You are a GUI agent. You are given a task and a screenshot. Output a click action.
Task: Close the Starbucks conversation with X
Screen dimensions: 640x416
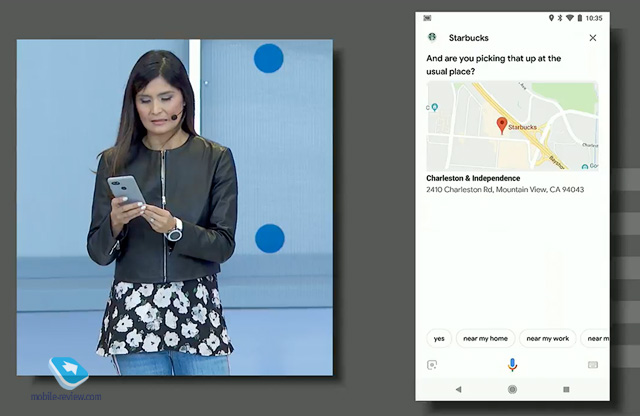593,38
